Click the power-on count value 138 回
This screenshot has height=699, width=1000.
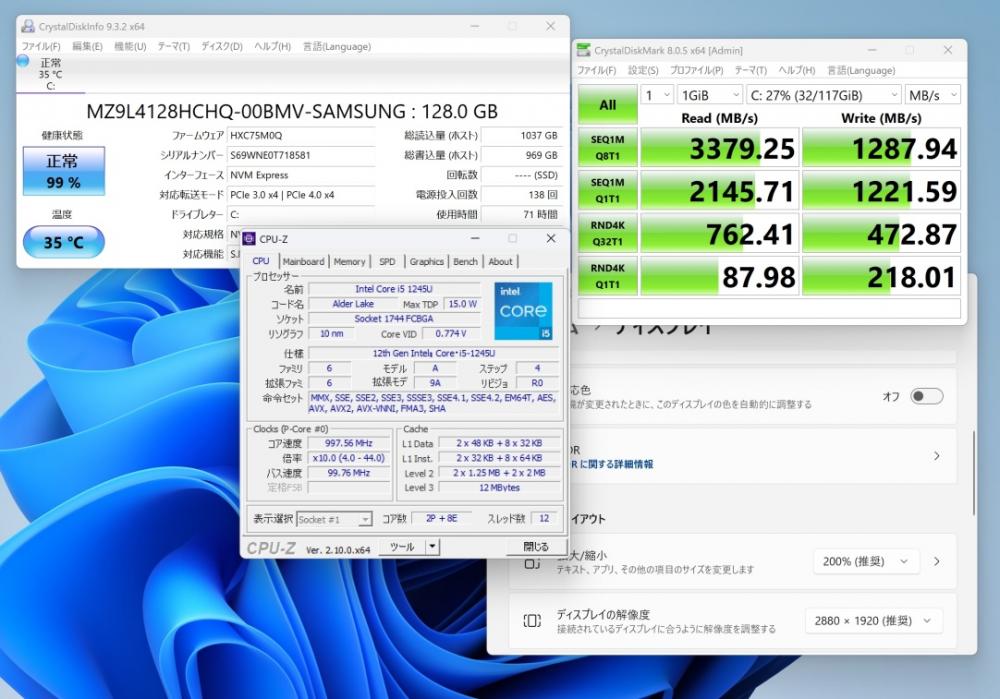point(522,195)
